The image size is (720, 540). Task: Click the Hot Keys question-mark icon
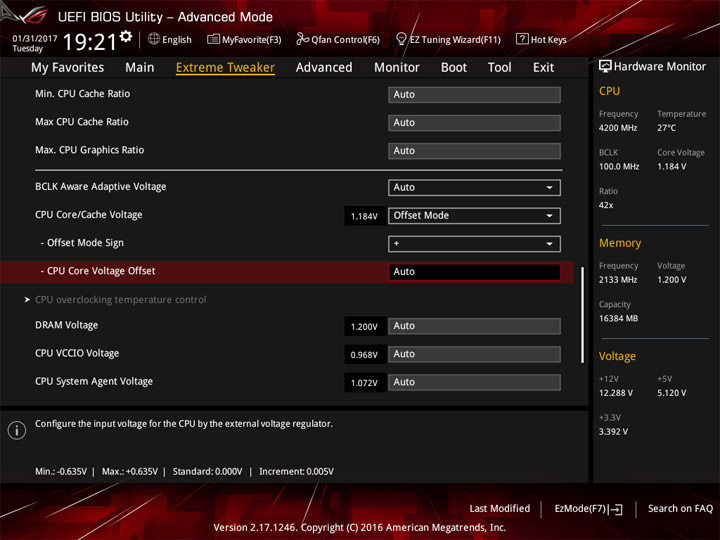point(522,39)
